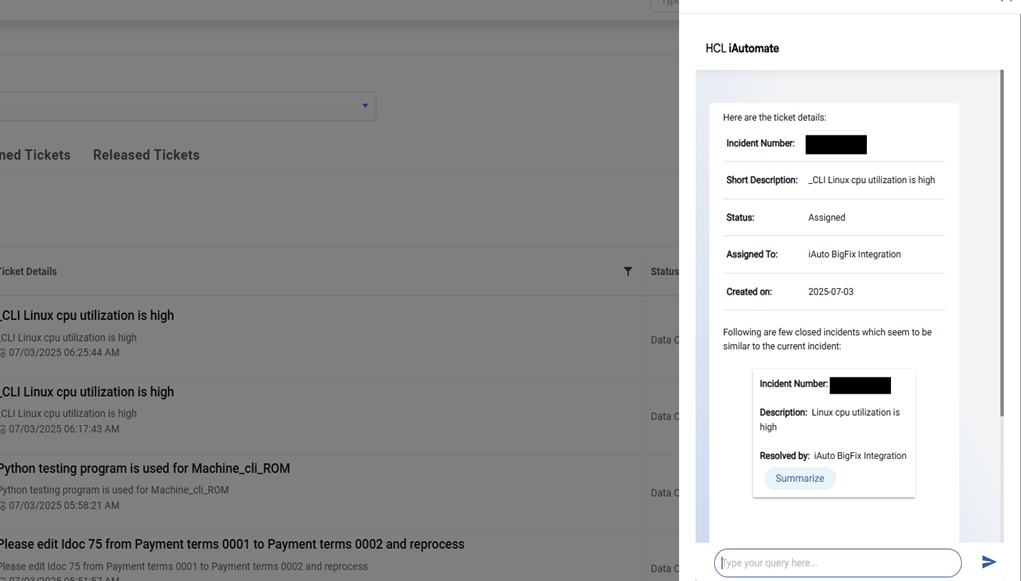Viewport: 1021px width, 581px height.
Task: Open the Python testing program ticket
Action: pyautogui.click(x=145, y=469)
